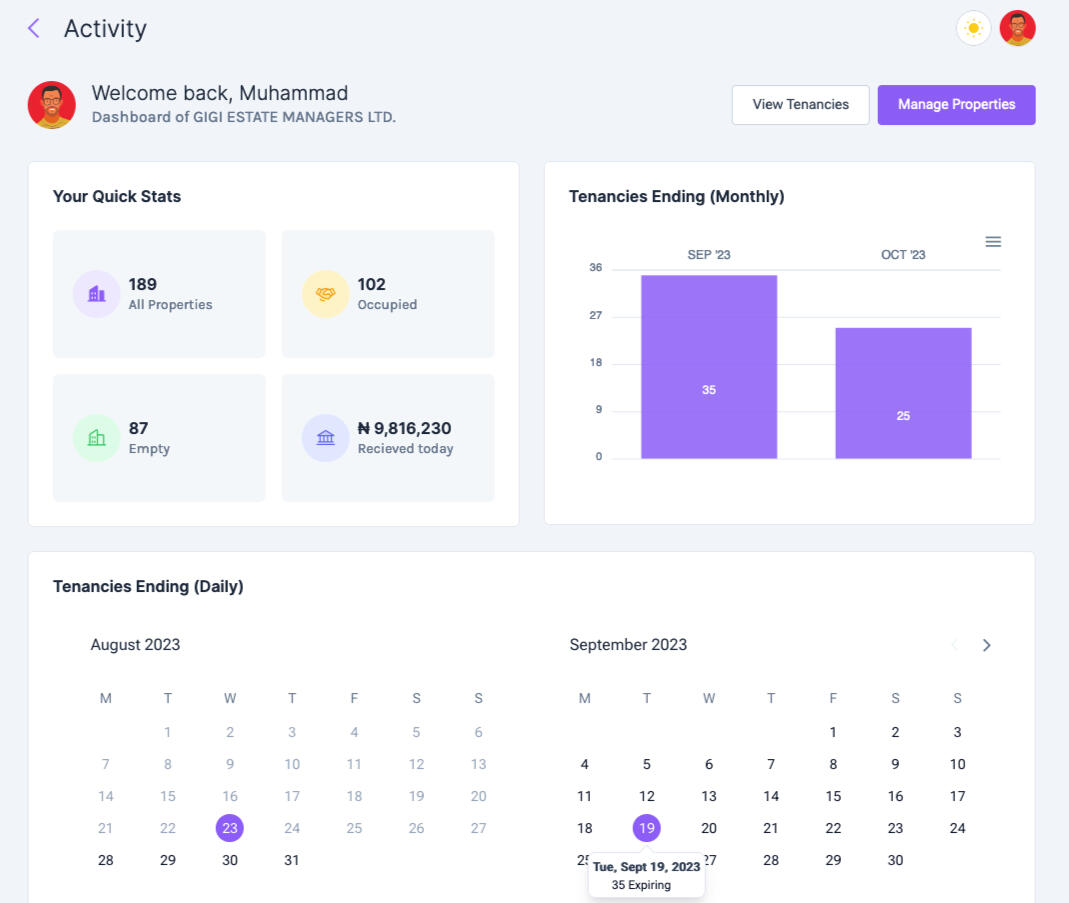The width and height of the screenshot is (1069, 903).
Task: Click the View Tenancies button
Action: click(x=800, y=104)
